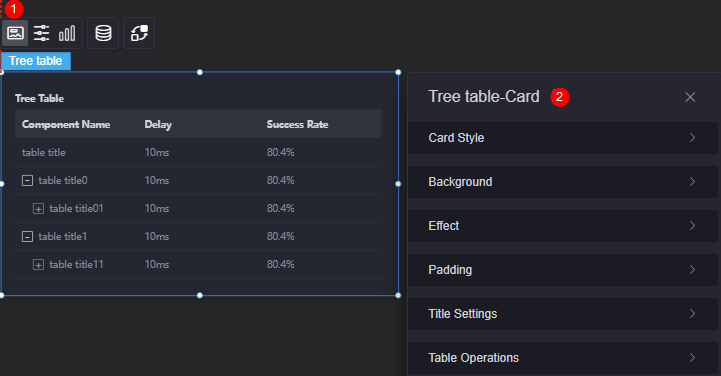The image size is (721, 376).
Task: Click the Tree table label tag
Action: tap(36, 61)
